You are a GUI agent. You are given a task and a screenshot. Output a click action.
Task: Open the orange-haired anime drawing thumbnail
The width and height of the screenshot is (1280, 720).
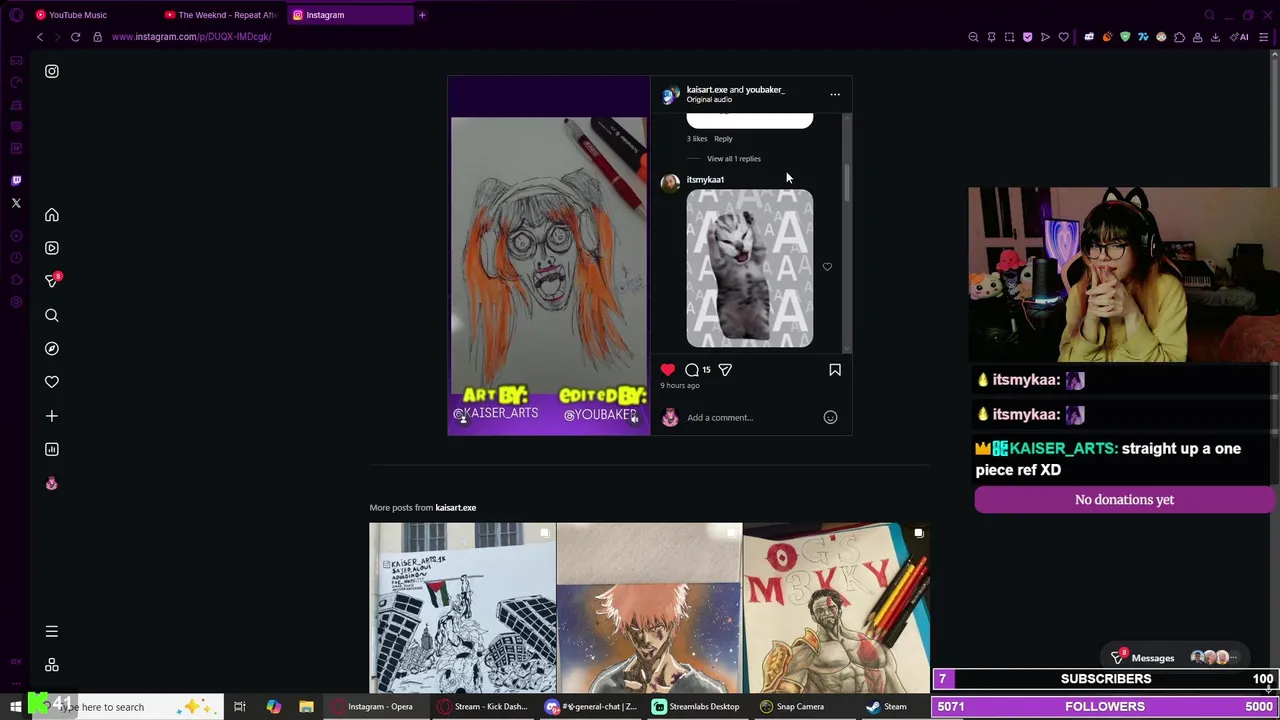pos(649,608)
